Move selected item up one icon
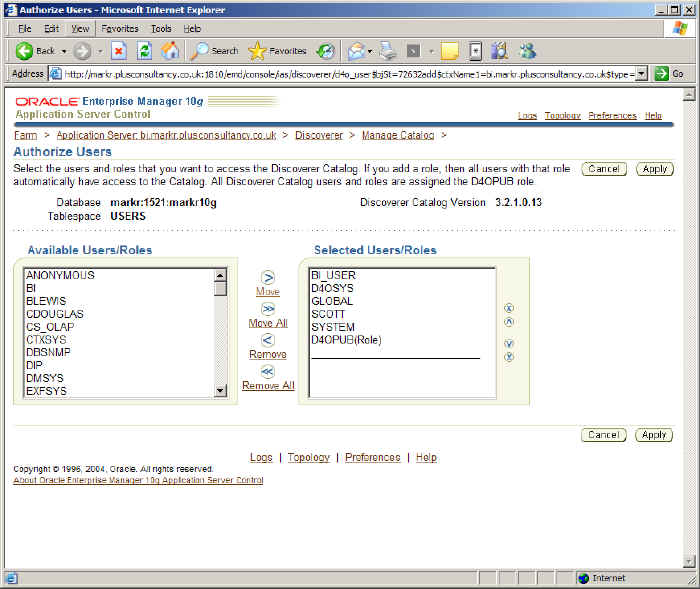This screenshot has height=589, width=700. click(508, 322)
